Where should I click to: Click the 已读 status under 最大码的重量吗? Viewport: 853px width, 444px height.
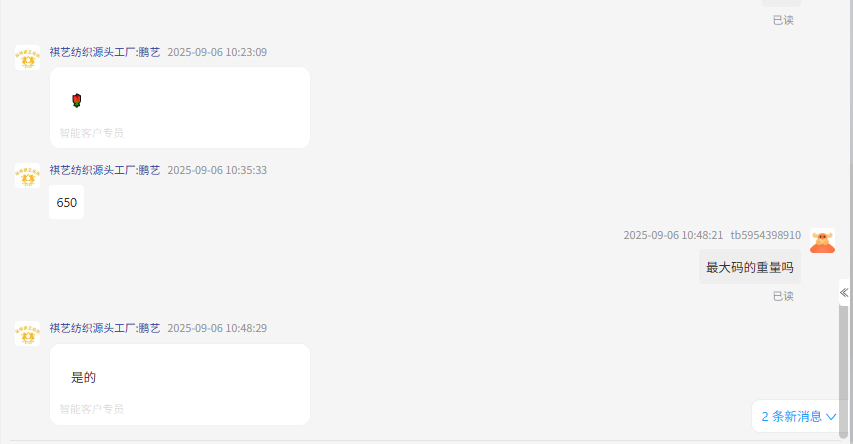783,296
